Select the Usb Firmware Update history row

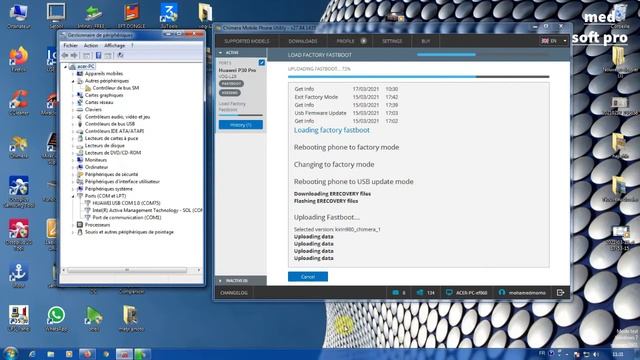pyautogui.click(x=346, y=113)
